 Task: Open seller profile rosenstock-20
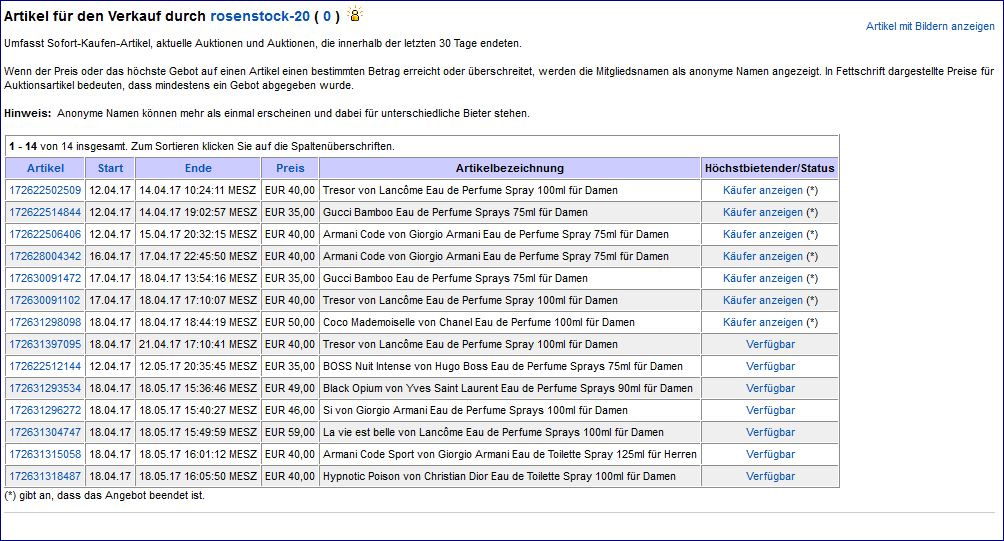(x=260, y=17)
